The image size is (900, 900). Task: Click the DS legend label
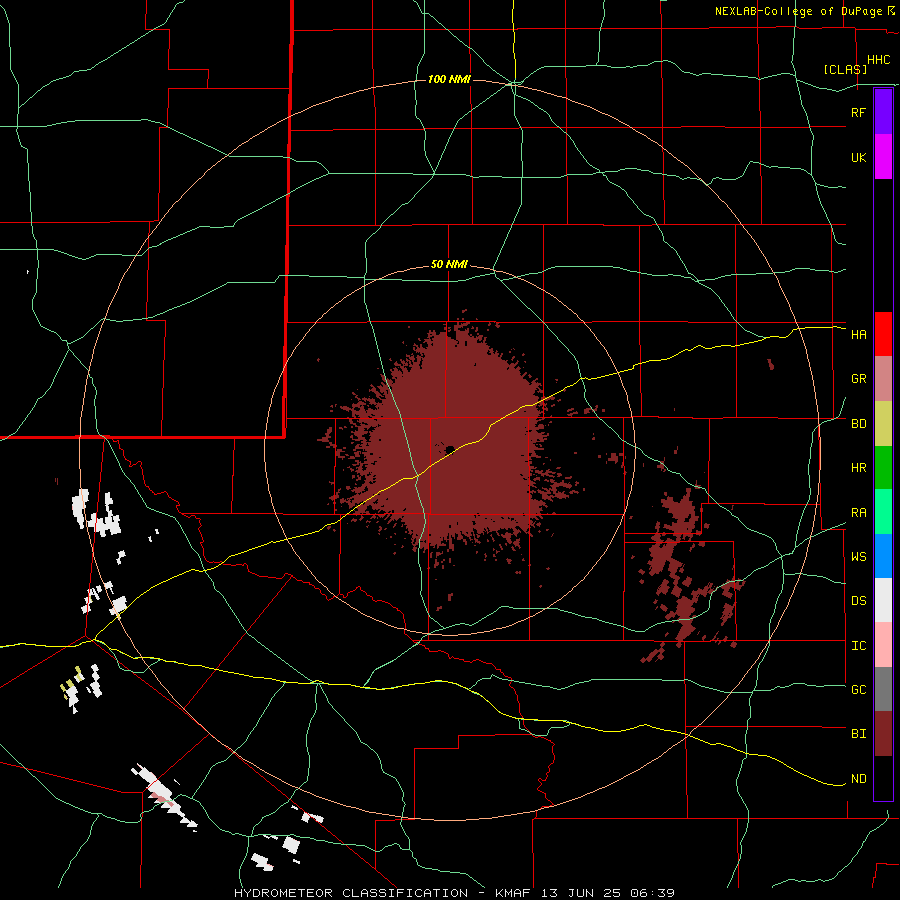pos(858,601)
